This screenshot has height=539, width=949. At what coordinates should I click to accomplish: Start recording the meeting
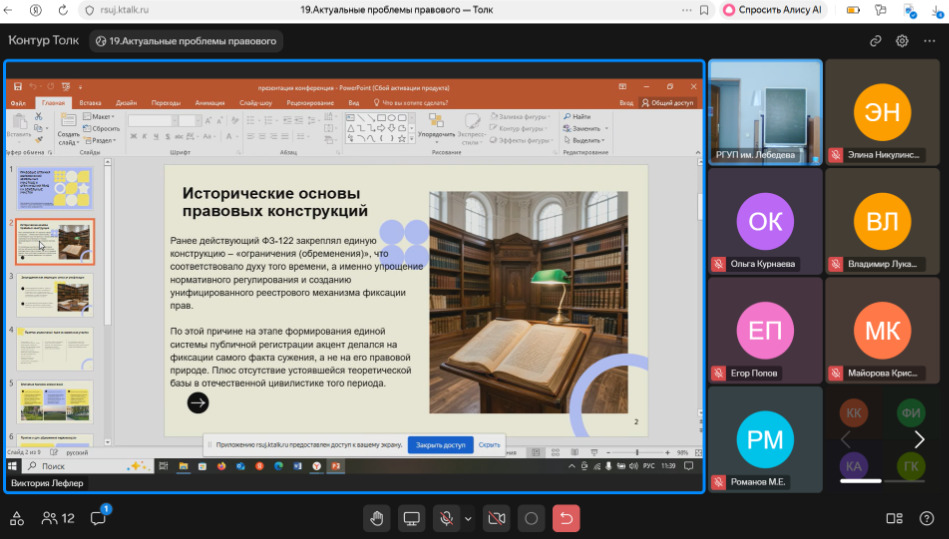(x=531, y=518)
